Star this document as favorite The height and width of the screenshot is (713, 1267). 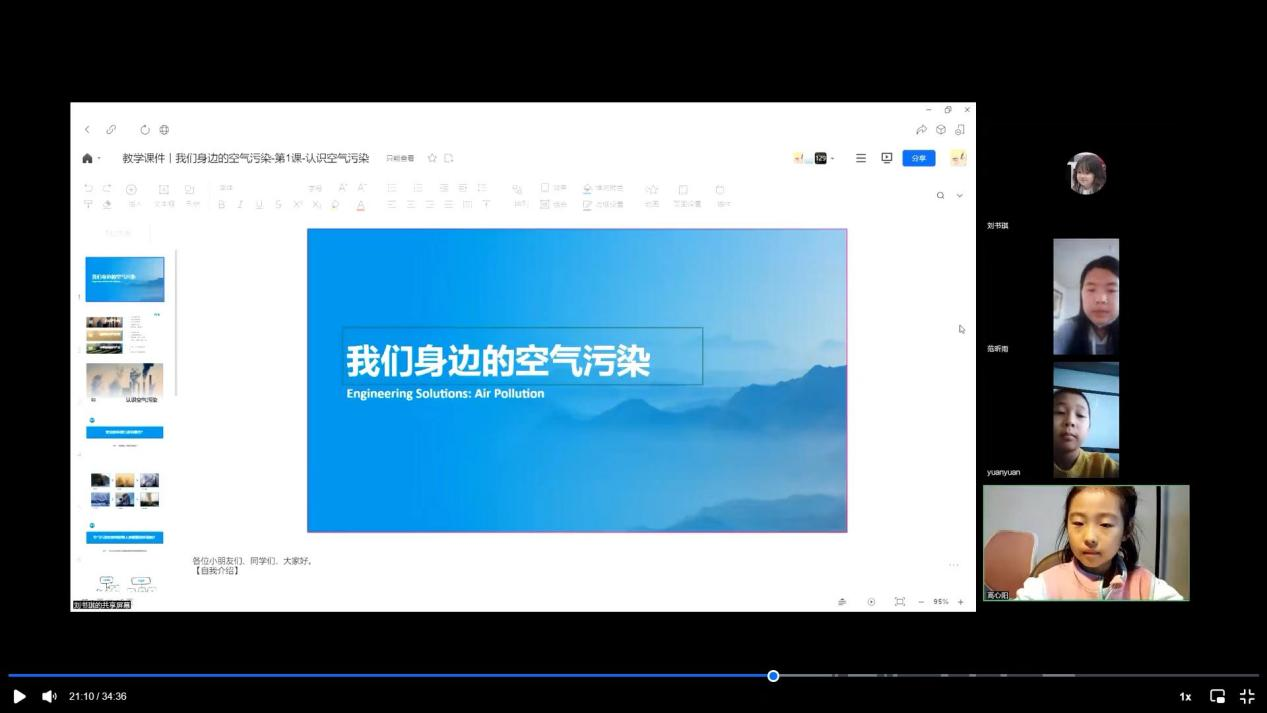pos(432,158)
